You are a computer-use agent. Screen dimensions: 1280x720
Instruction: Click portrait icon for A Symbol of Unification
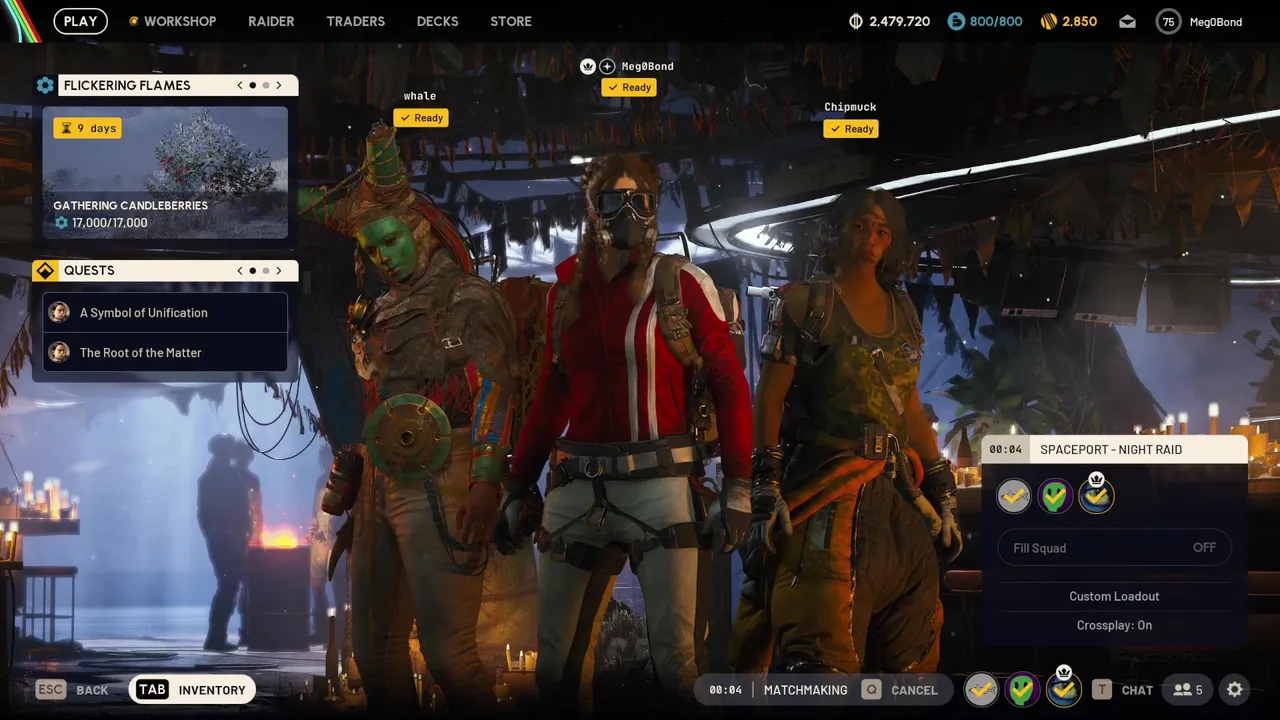tap(59, 313)
